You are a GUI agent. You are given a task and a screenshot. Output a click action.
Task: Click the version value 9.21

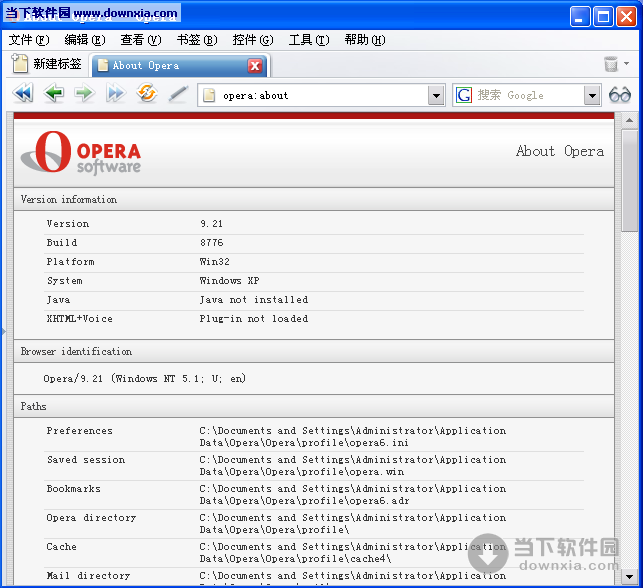click(212, 224)
